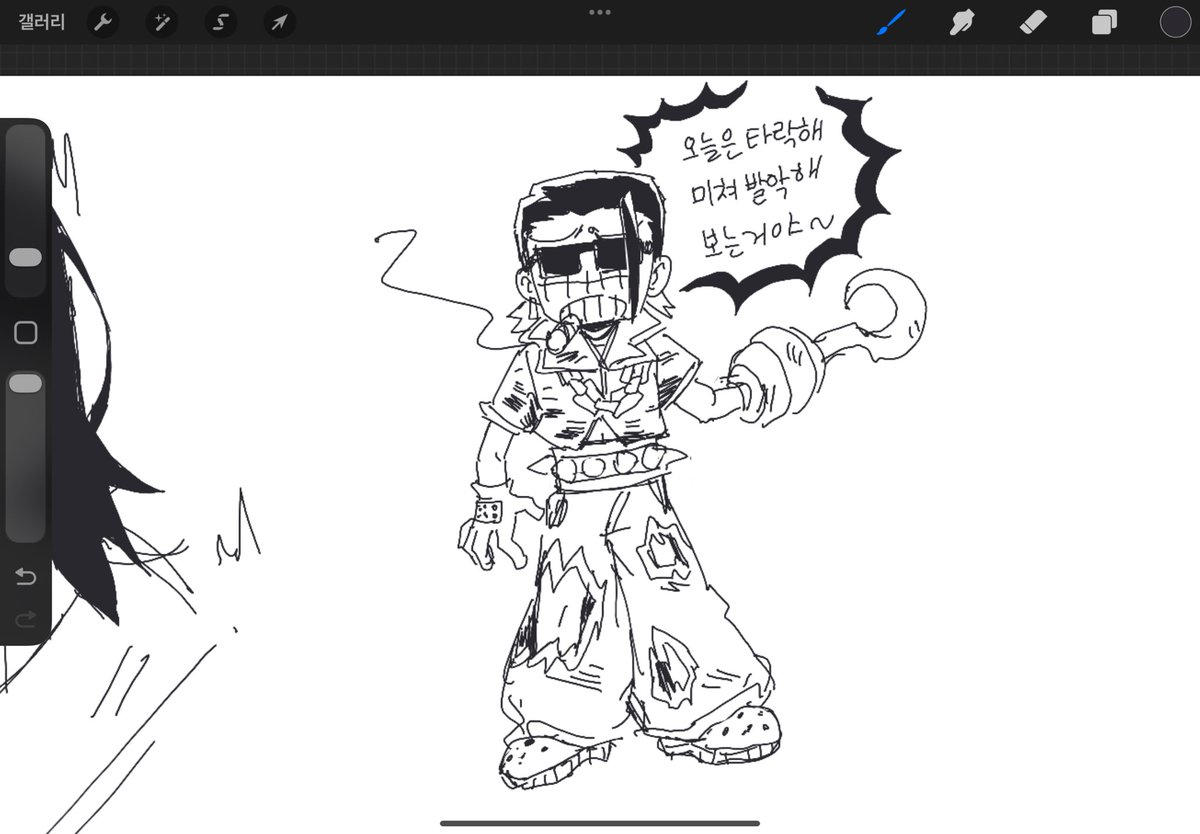Open the Actions wrench menu
Viewport: 1200px width, 834px height.
(102, 22)
